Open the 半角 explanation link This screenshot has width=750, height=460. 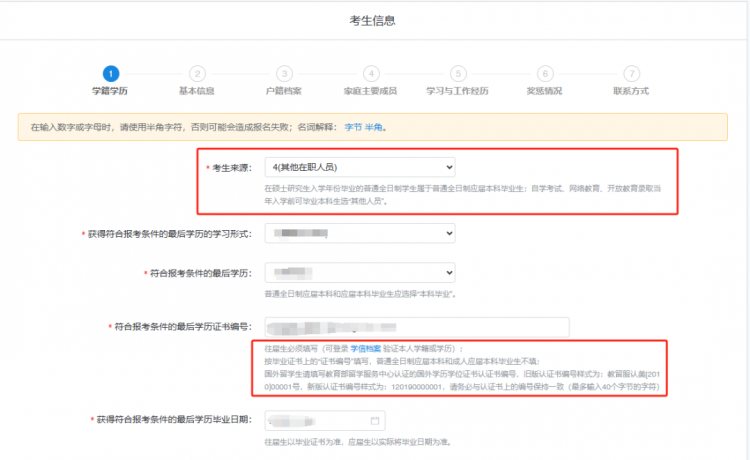tap(374, 127)
